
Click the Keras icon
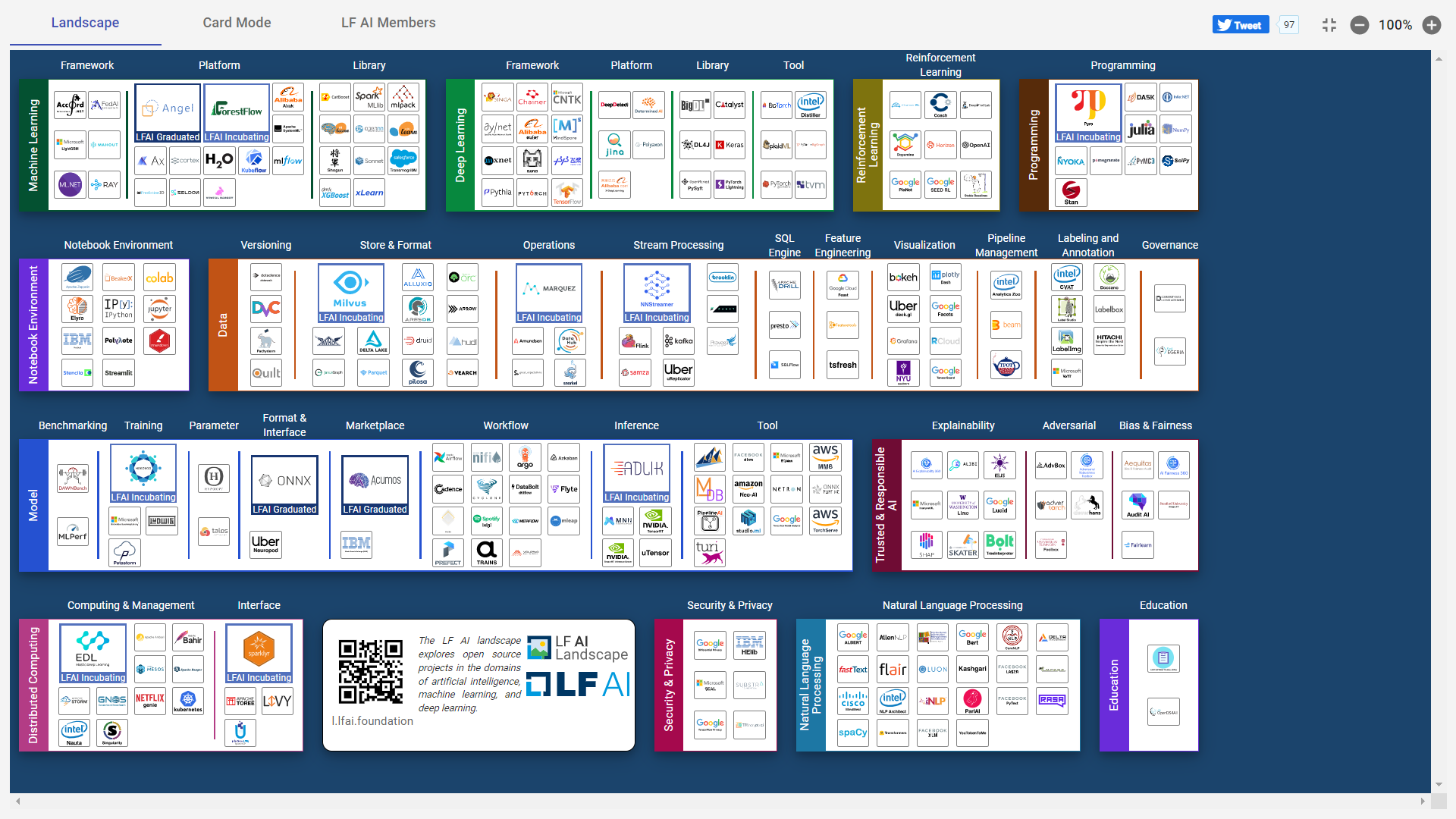click(x=730, y=145)
